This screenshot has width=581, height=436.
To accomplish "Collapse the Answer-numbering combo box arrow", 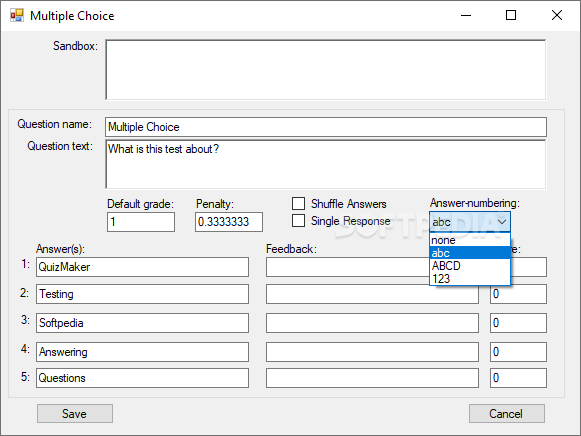I will pyautogui.click(x=502, y=222).
